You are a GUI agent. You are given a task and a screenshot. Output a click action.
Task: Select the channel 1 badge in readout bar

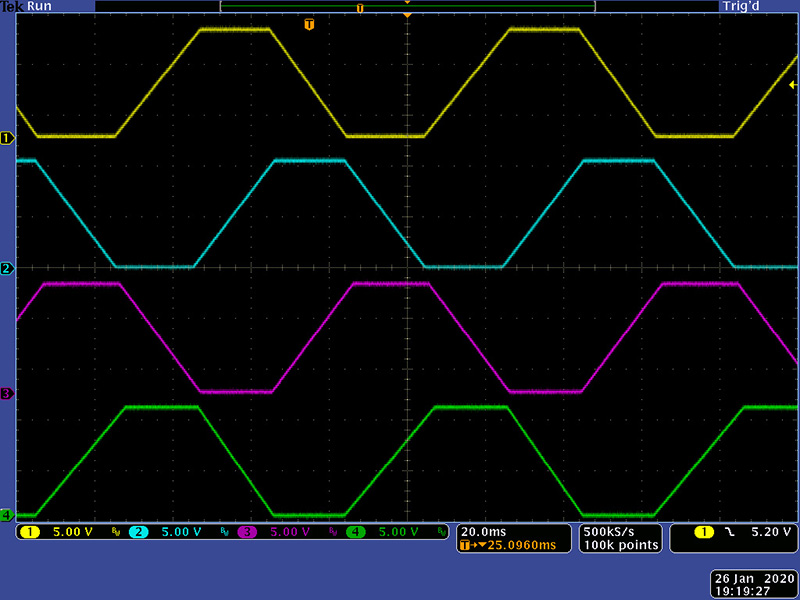point(30,532)
